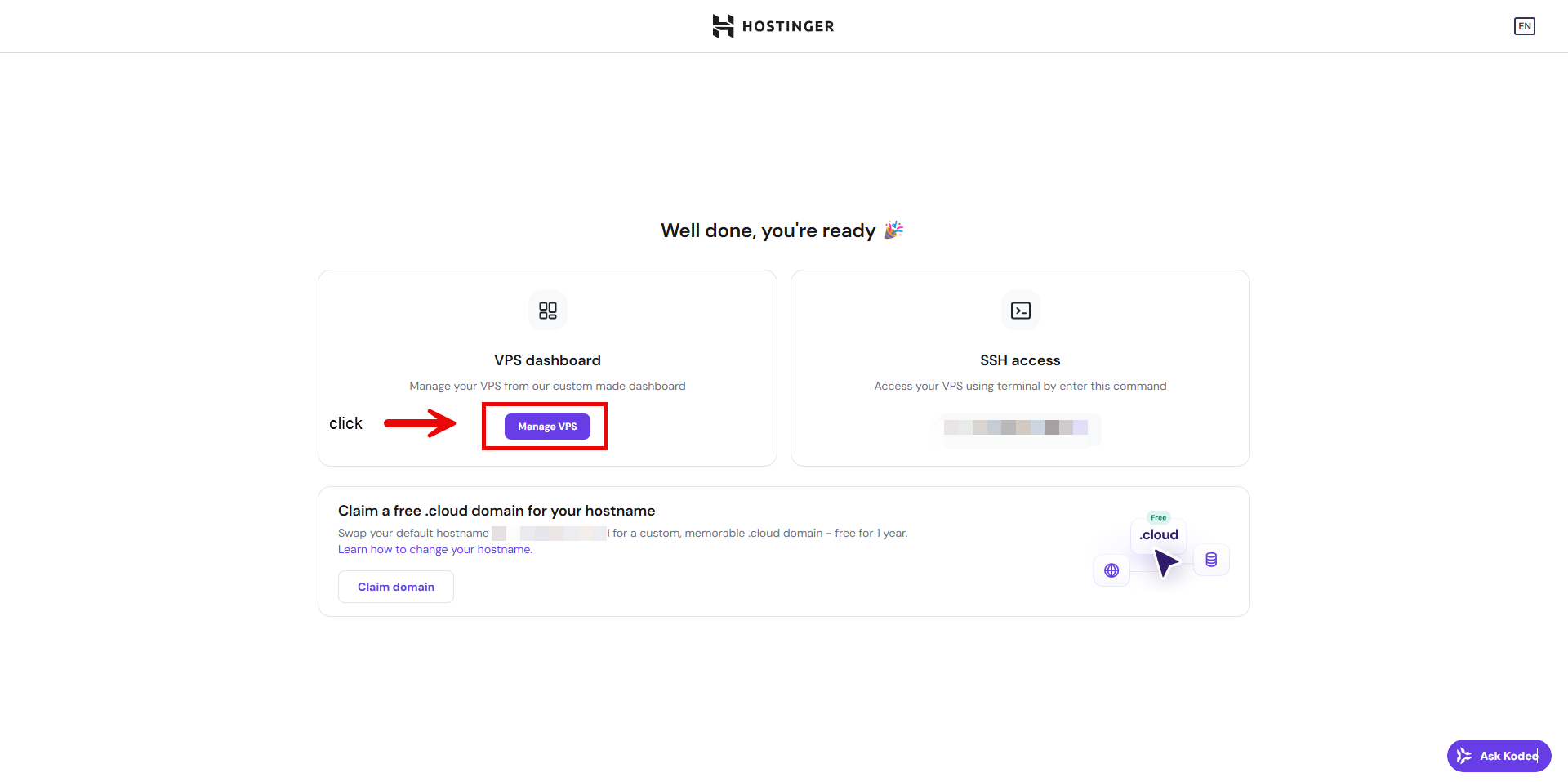Click the .cloud badge graphic
The width and height of the screenshot is (1568, 782).
[1159, 534]
